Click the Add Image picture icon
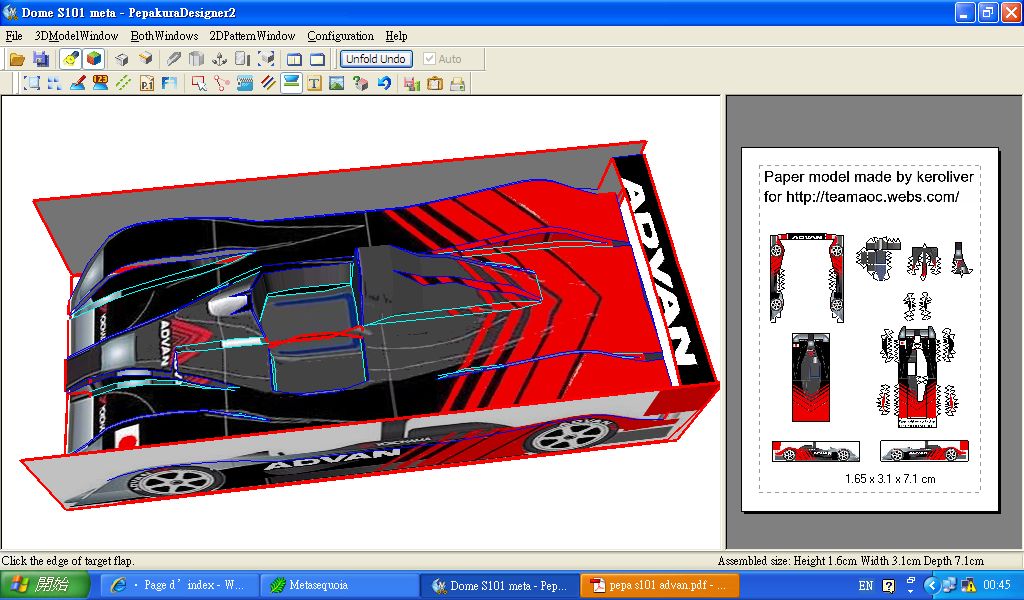Image resolution: width=1024 pixels, height=600 pixels. point(337,84)
